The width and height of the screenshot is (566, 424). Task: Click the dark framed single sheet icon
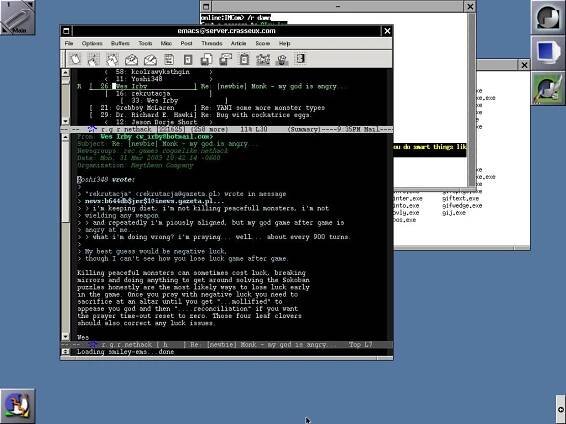tap(188, 59)
